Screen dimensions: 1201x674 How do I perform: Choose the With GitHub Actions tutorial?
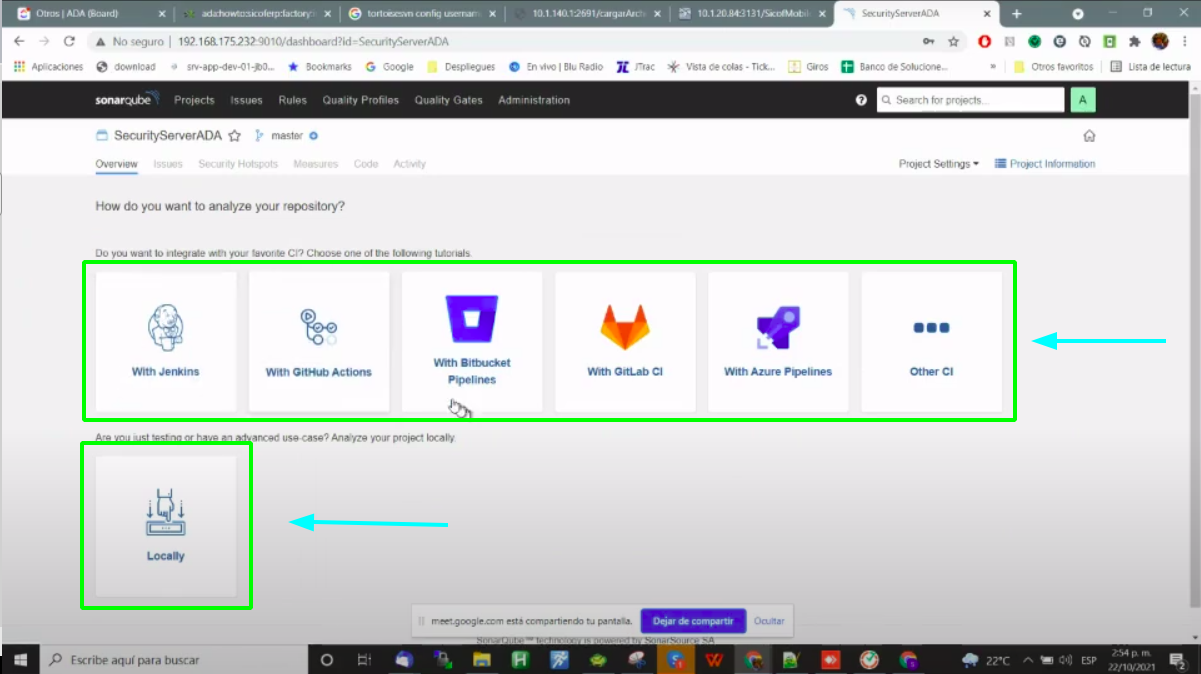click(x=318, y=327)
